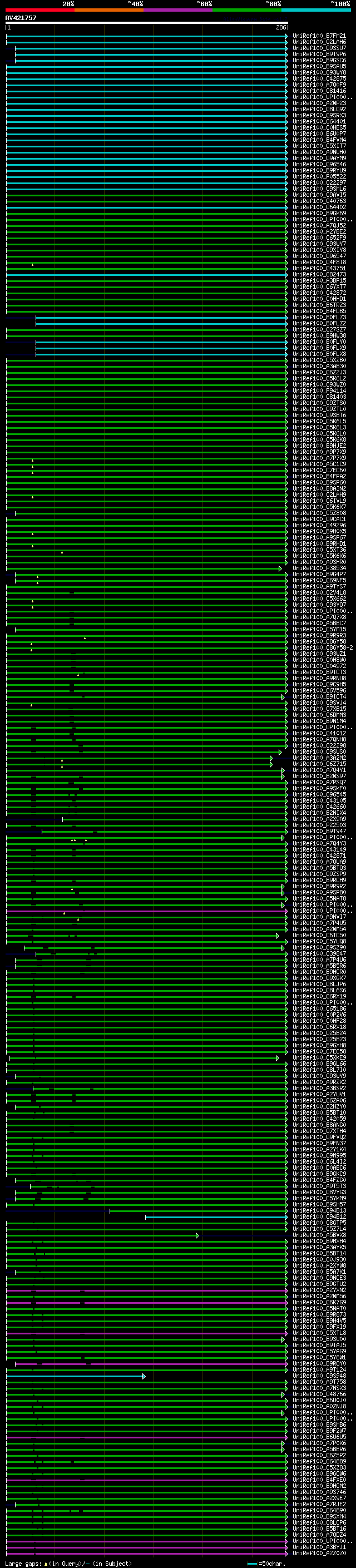Select UniRef100_A7QJ52 in the list
The width and height of the screenshot is (356, 1568).
point(319,225)
